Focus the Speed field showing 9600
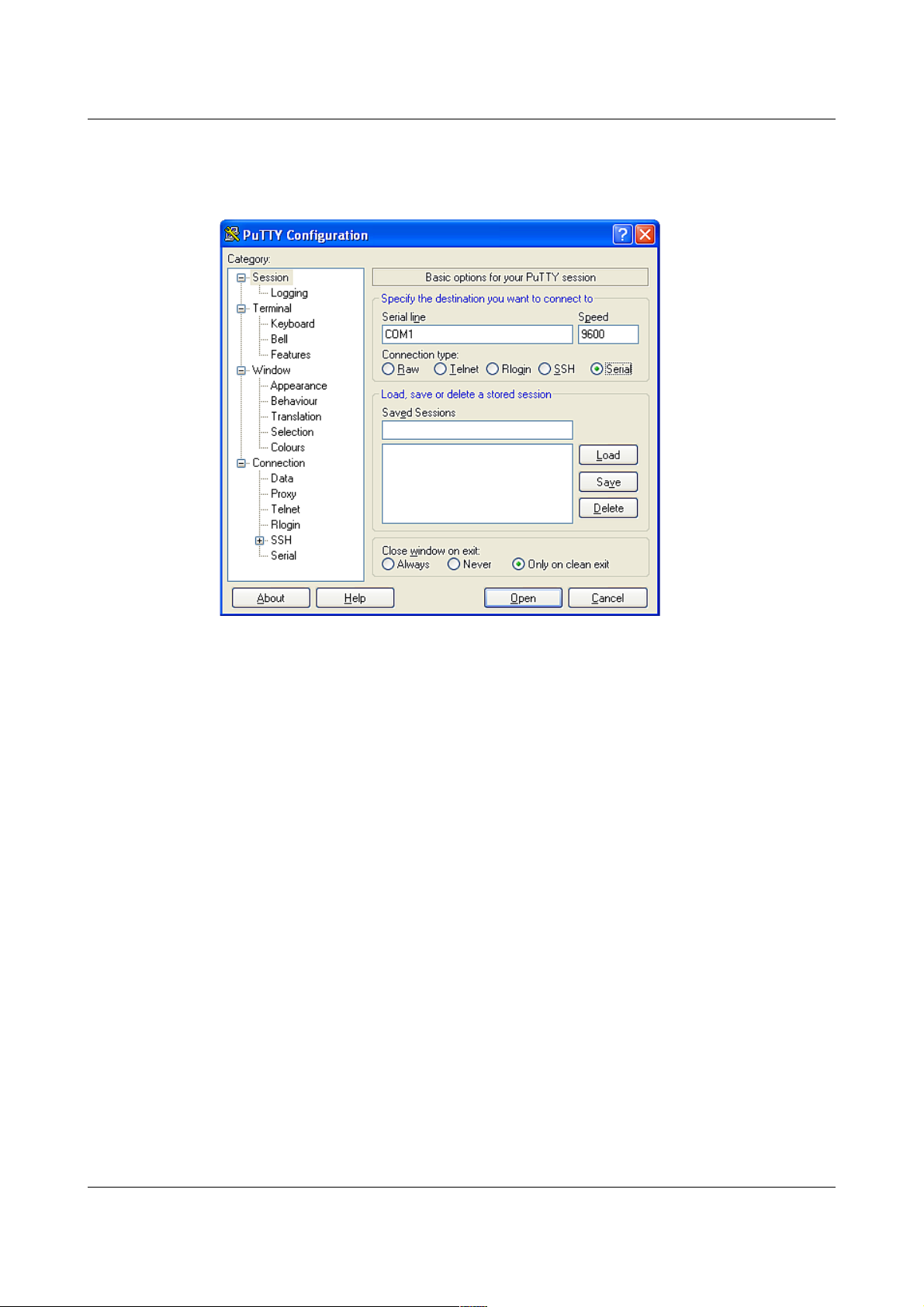The width and height of the screenshot is (924, 1307). [x=608, y=334]
